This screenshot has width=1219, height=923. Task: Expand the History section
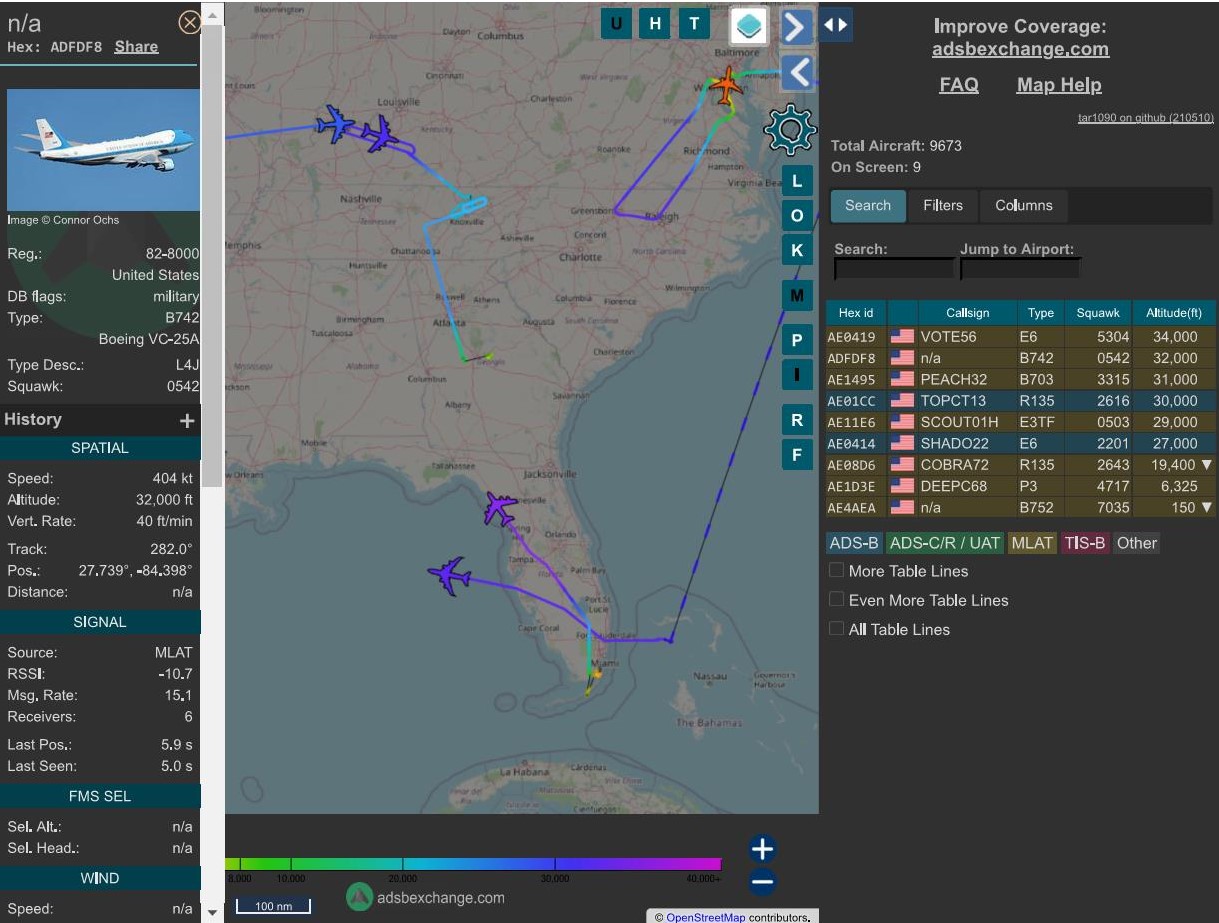187,421
